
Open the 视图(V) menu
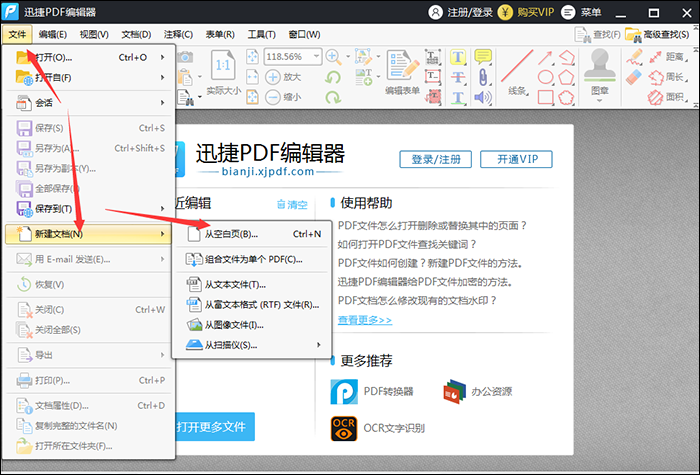[94, 34]
